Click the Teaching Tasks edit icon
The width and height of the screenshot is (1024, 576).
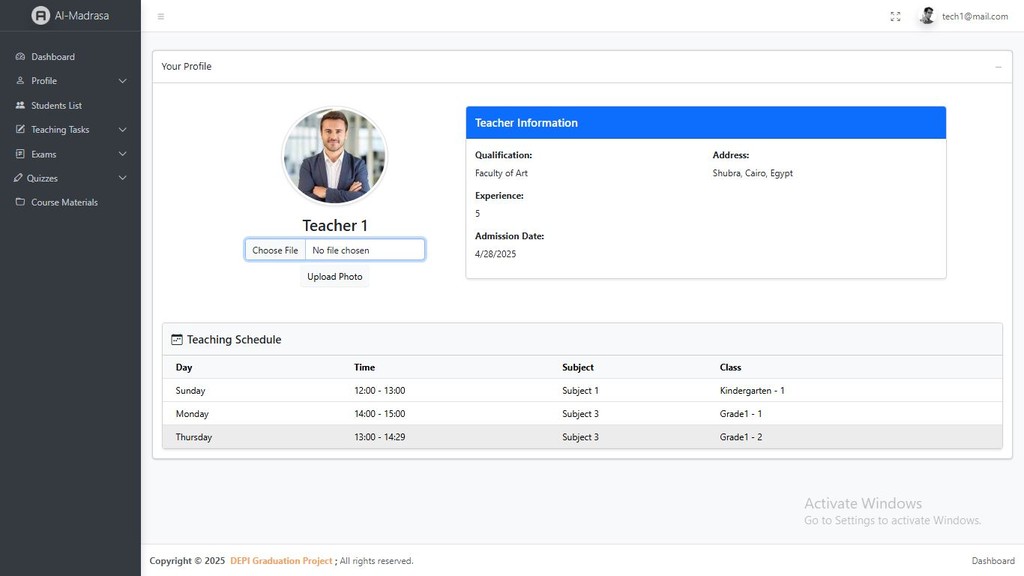[x=20, y=130]
